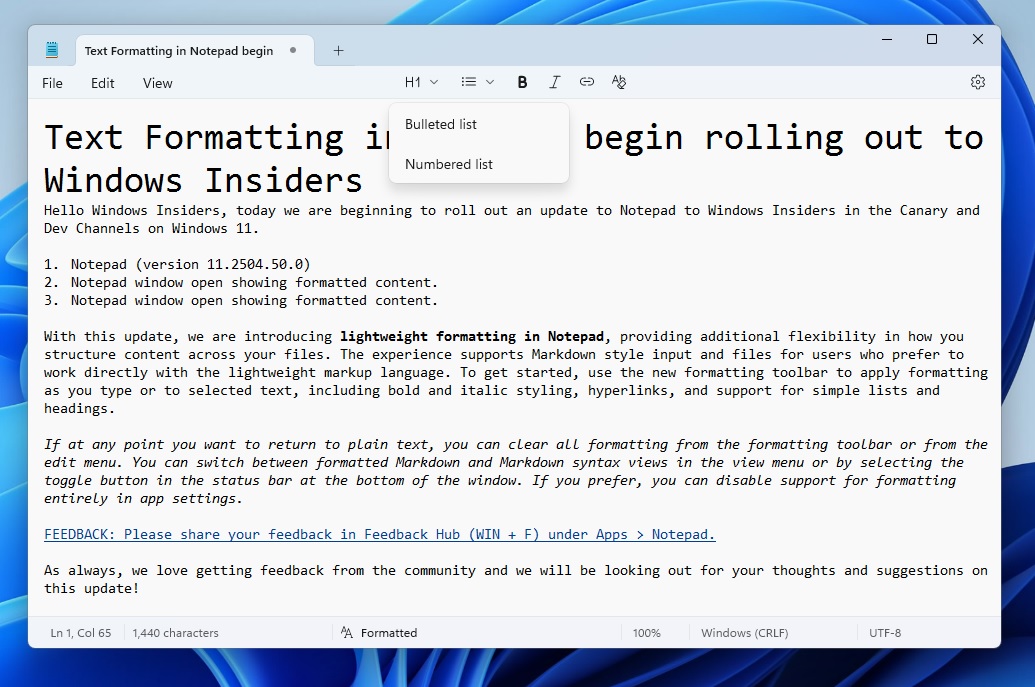
Task: Open the heading style H1 dropdown
Action: pyautogui.click(x=420, y=82)
